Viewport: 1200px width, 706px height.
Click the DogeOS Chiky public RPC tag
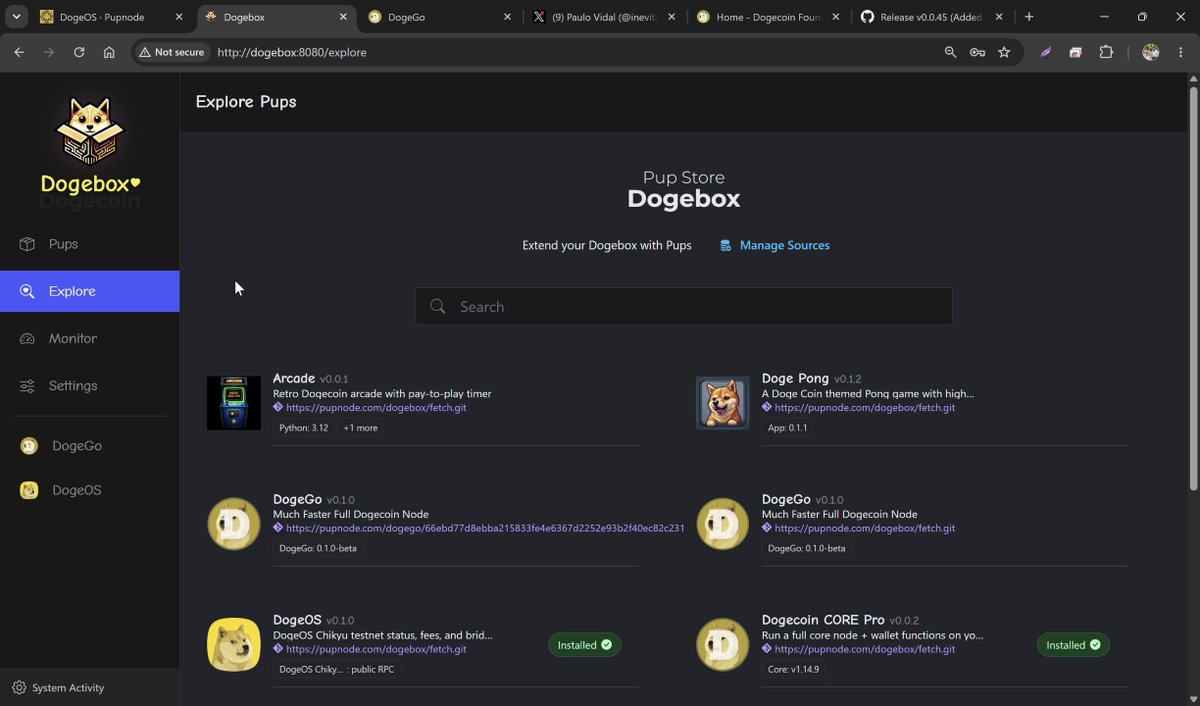tap(337, 669)
